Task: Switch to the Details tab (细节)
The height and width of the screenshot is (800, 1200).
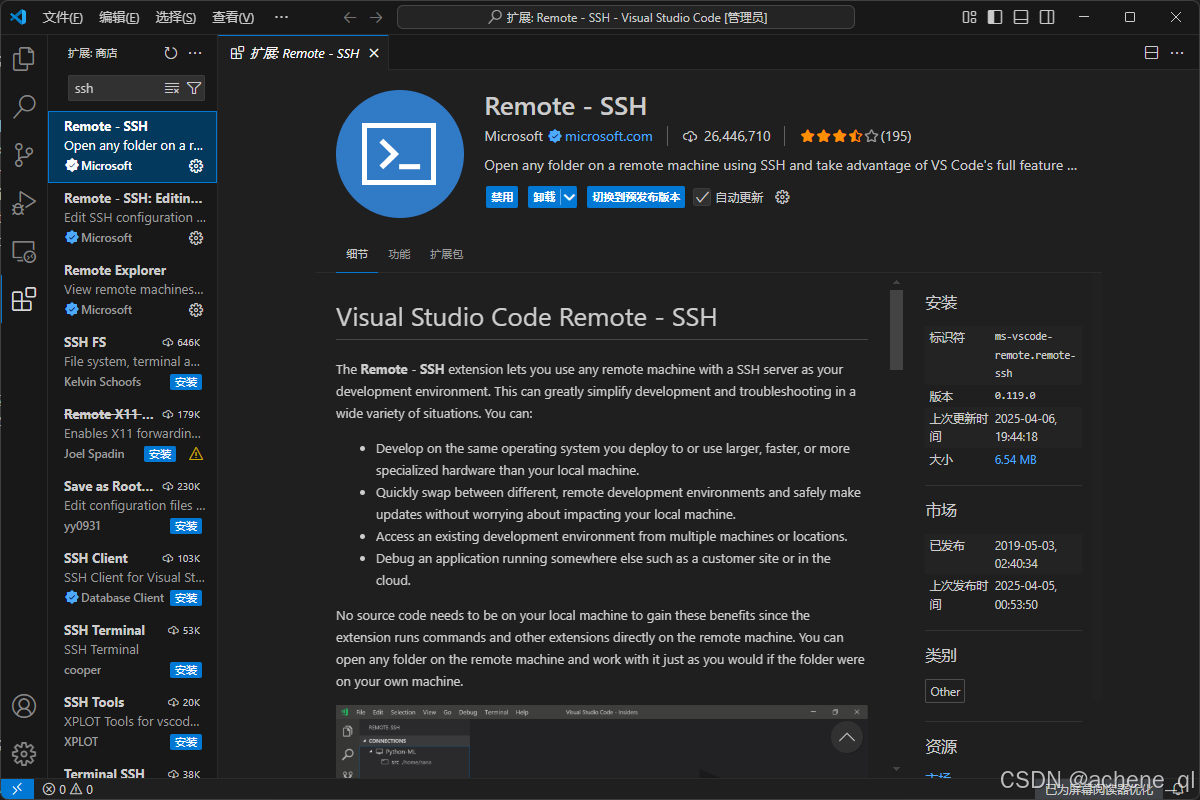Action: (357, 254)
